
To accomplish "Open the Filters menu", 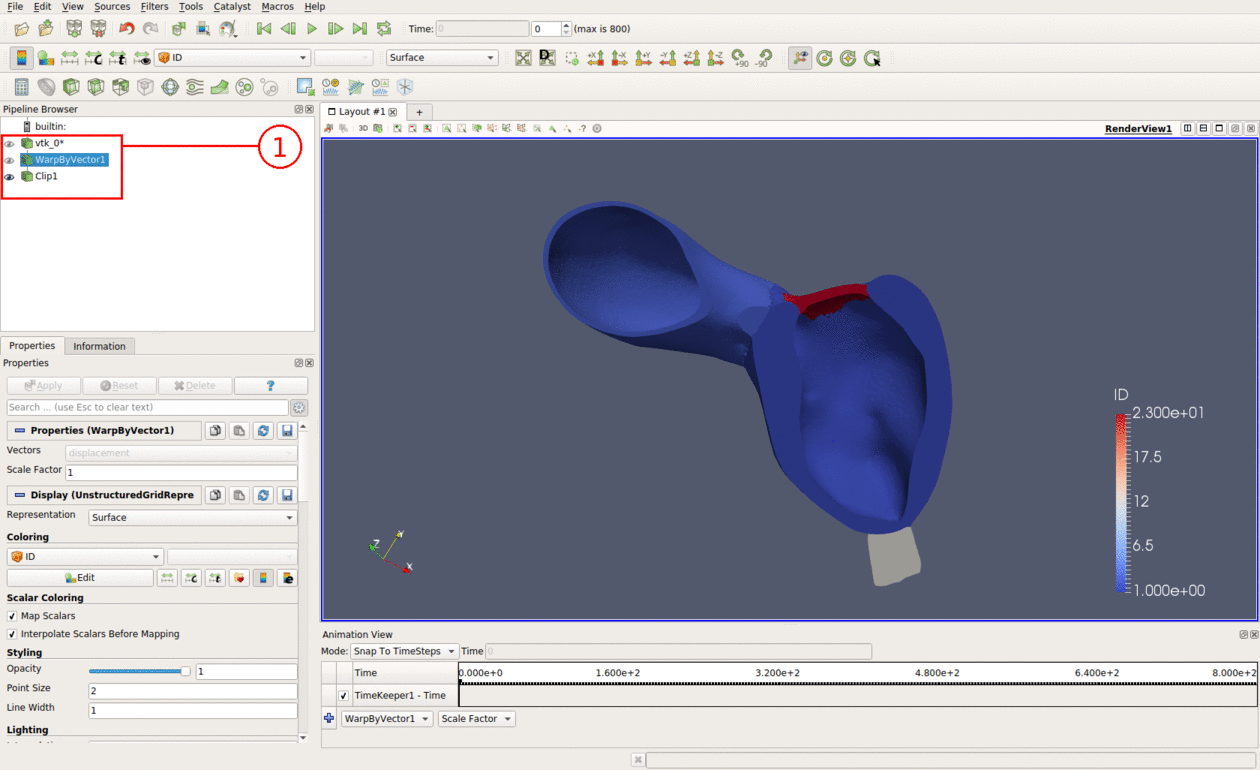I will coord(154,7).
